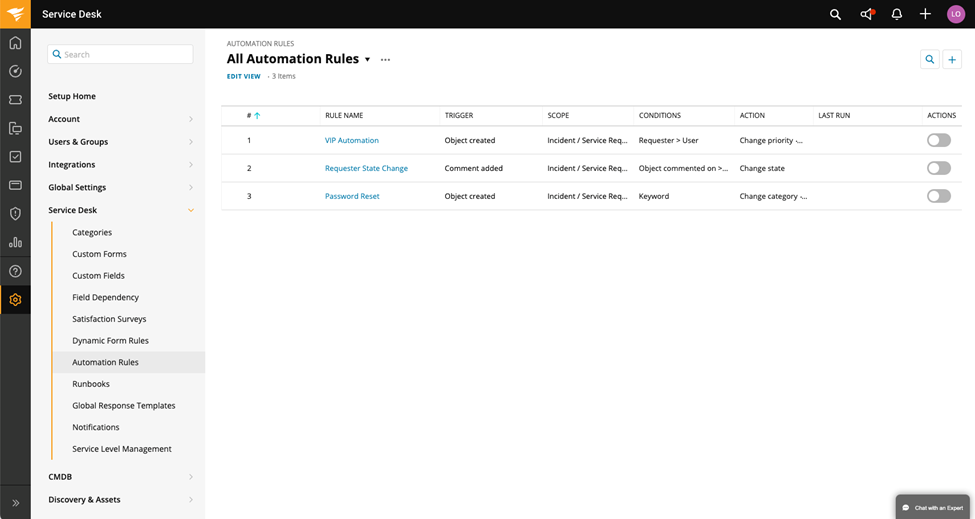
Task: Click the RULE NAME column header
Action: [344, 116]
